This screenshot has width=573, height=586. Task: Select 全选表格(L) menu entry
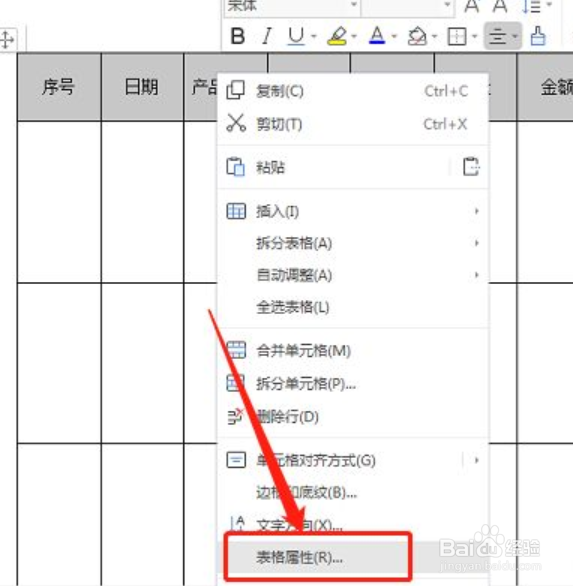click(353, 307)
